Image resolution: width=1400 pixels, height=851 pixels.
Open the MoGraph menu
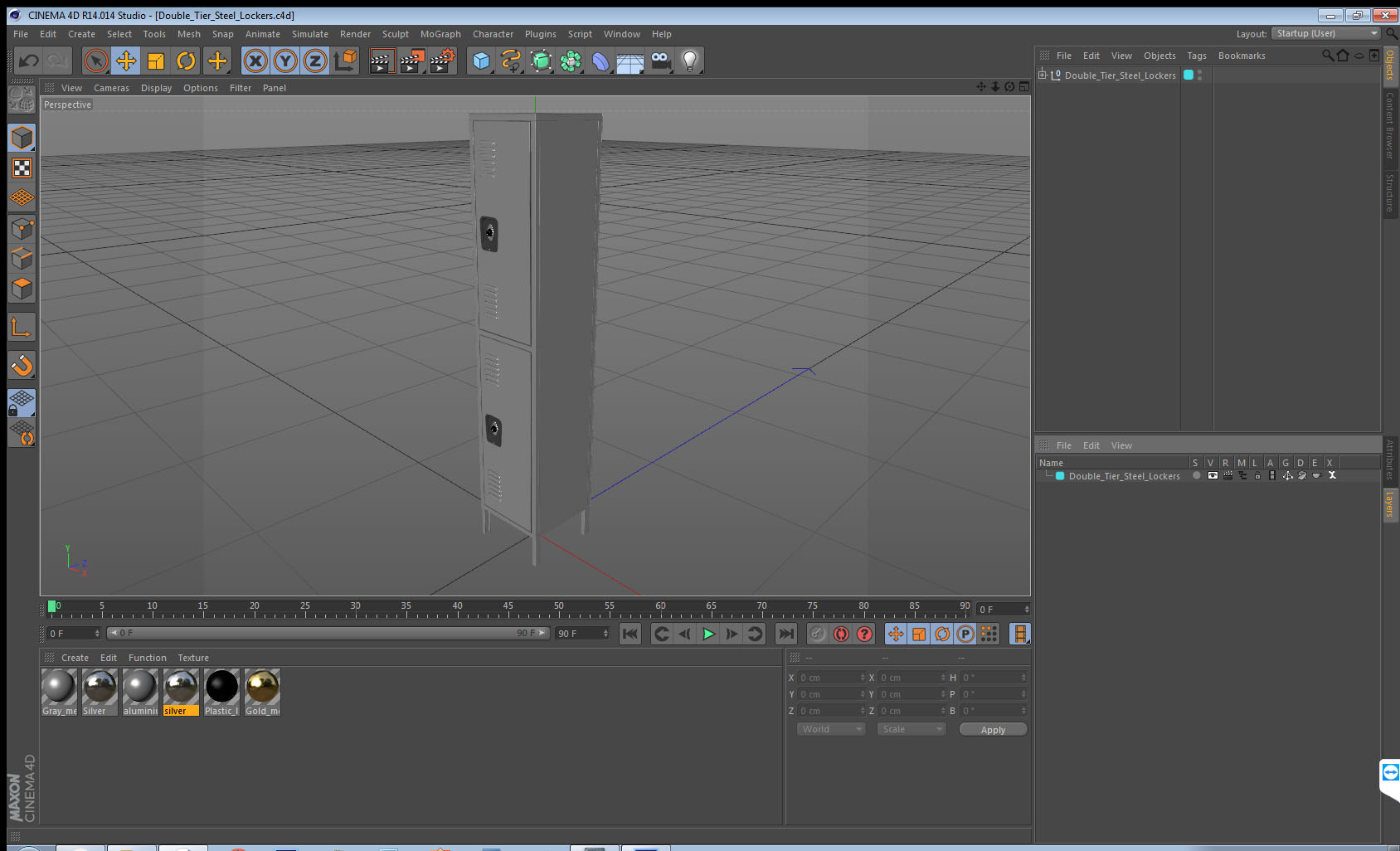pos(440,34)
